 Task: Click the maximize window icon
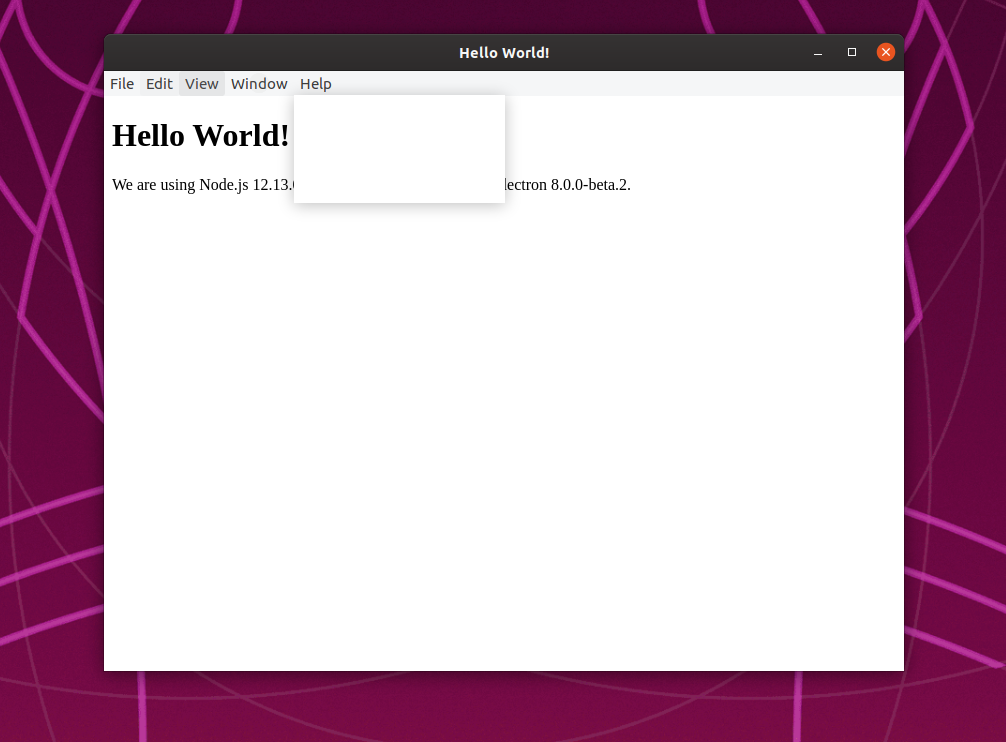851,52
